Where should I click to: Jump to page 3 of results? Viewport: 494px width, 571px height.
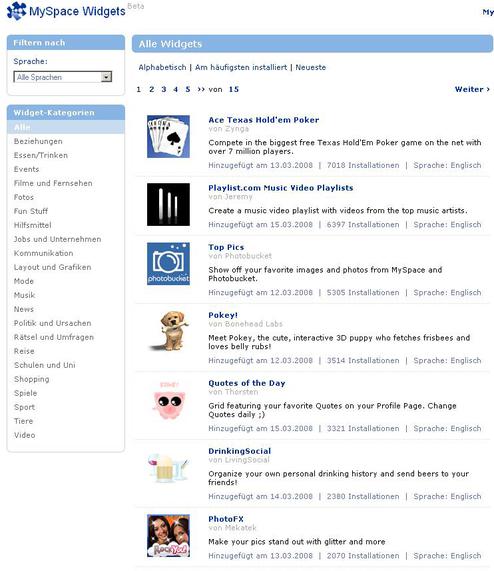164,89
